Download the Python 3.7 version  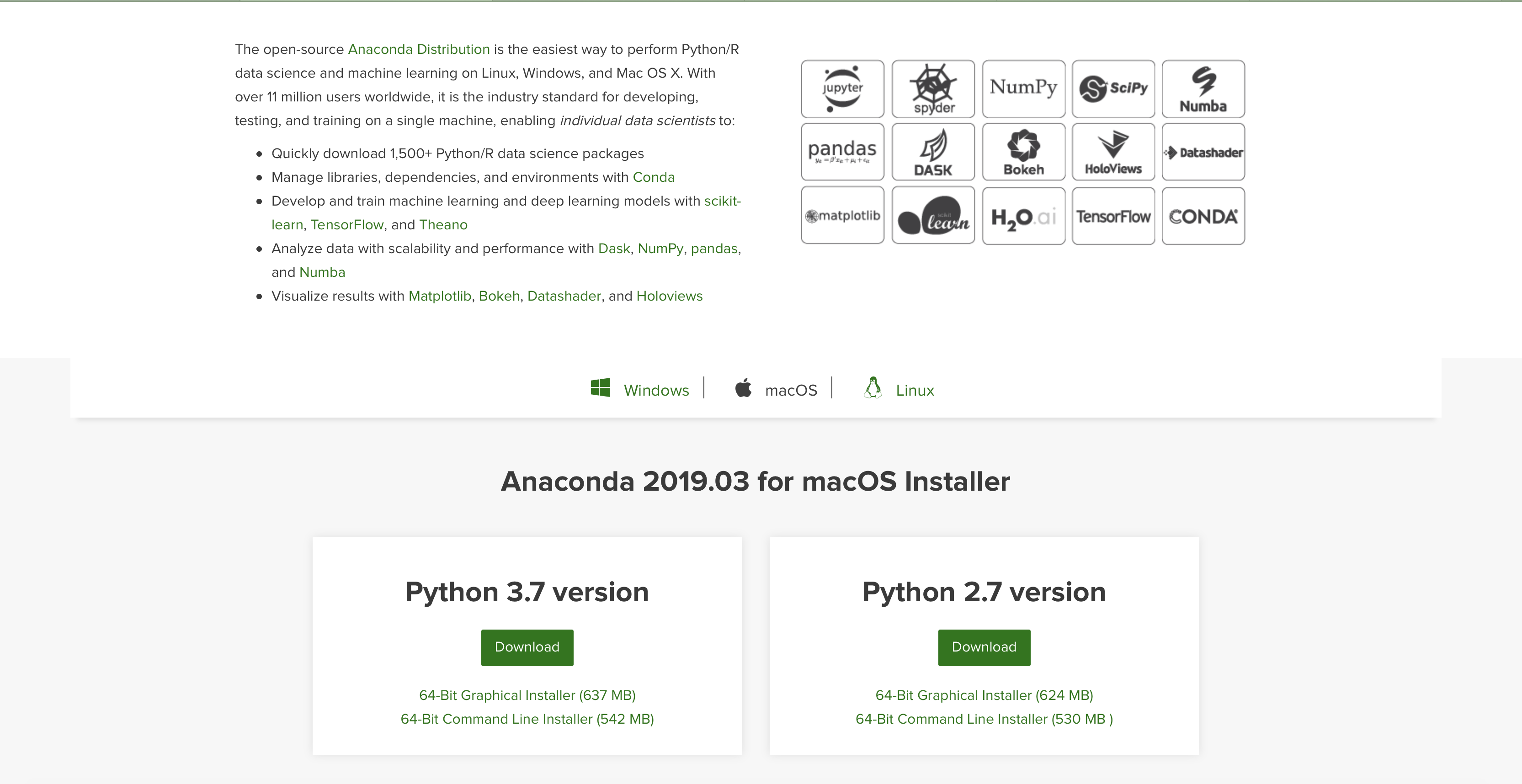tap(527, 647)
